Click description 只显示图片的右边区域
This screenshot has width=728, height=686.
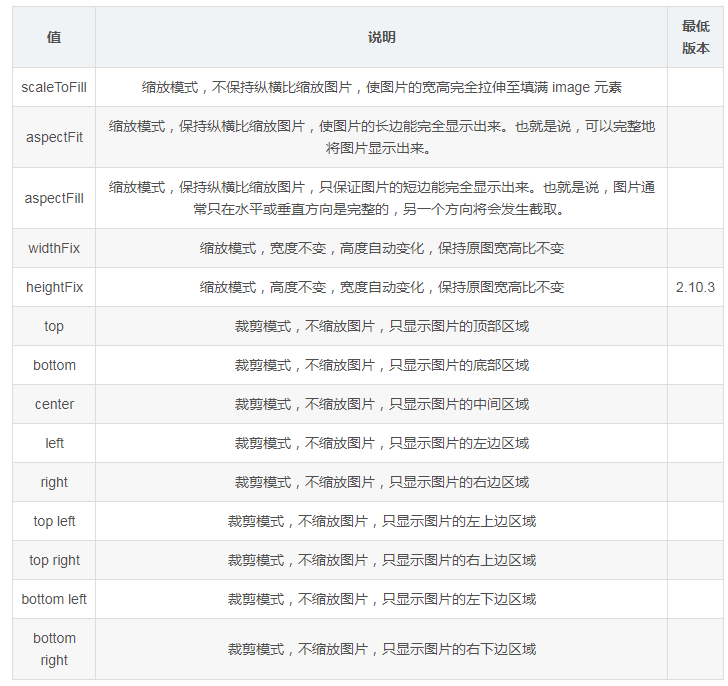tap(382, 482)
